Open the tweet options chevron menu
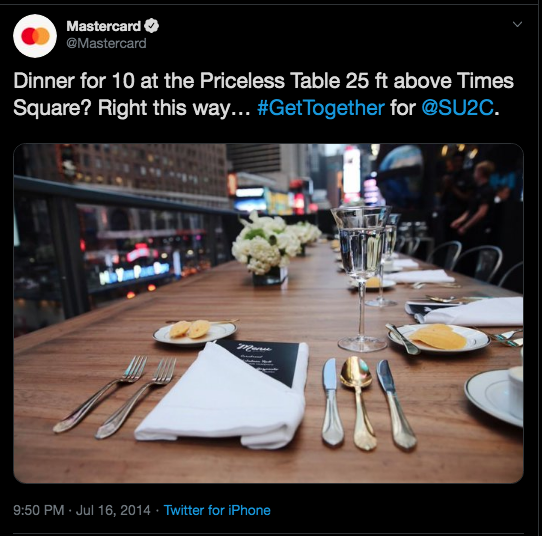The width and height of the screenshot is (542, 536). coord(517,24)
